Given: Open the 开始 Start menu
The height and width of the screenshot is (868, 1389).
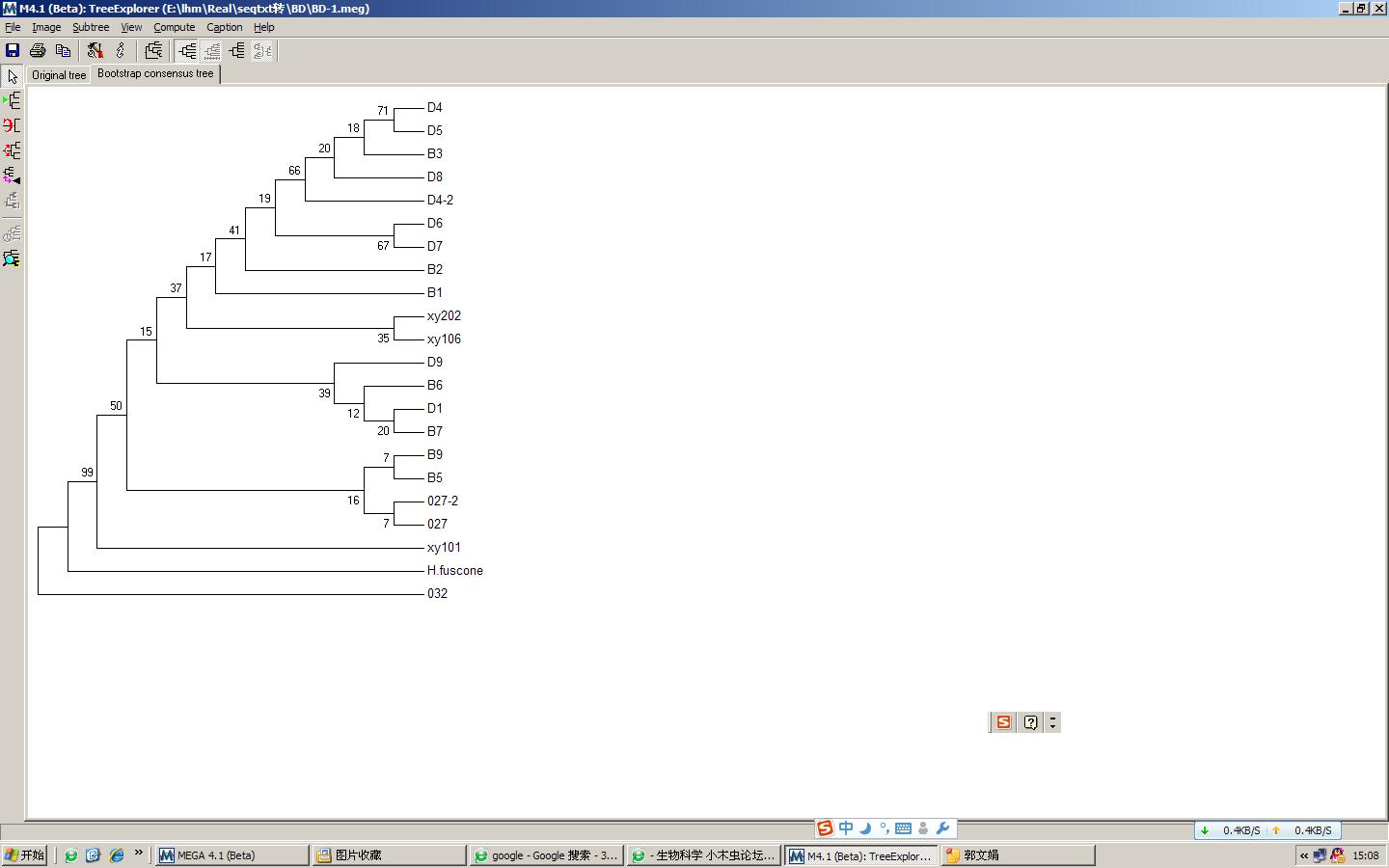Looking at the screenshot, I should coord(25,855).
